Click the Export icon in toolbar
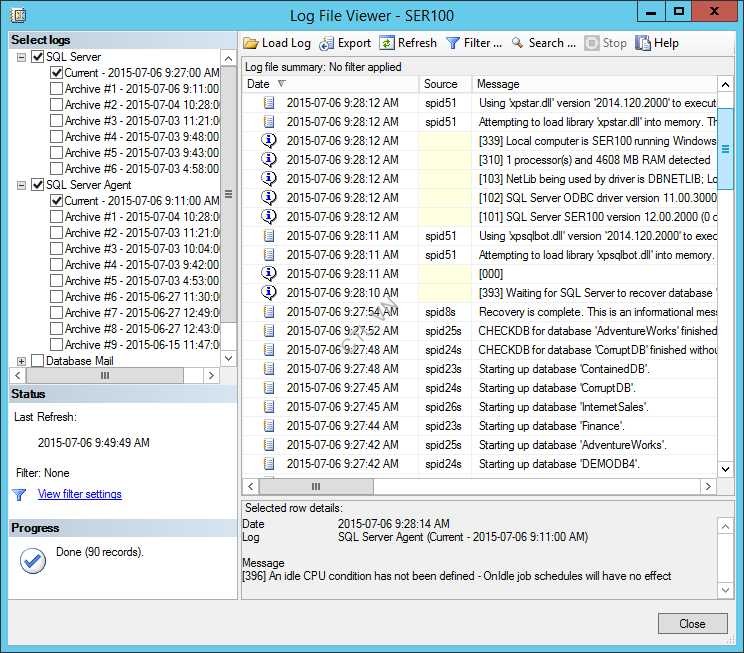The image size is (744, 653). point(326,43)
